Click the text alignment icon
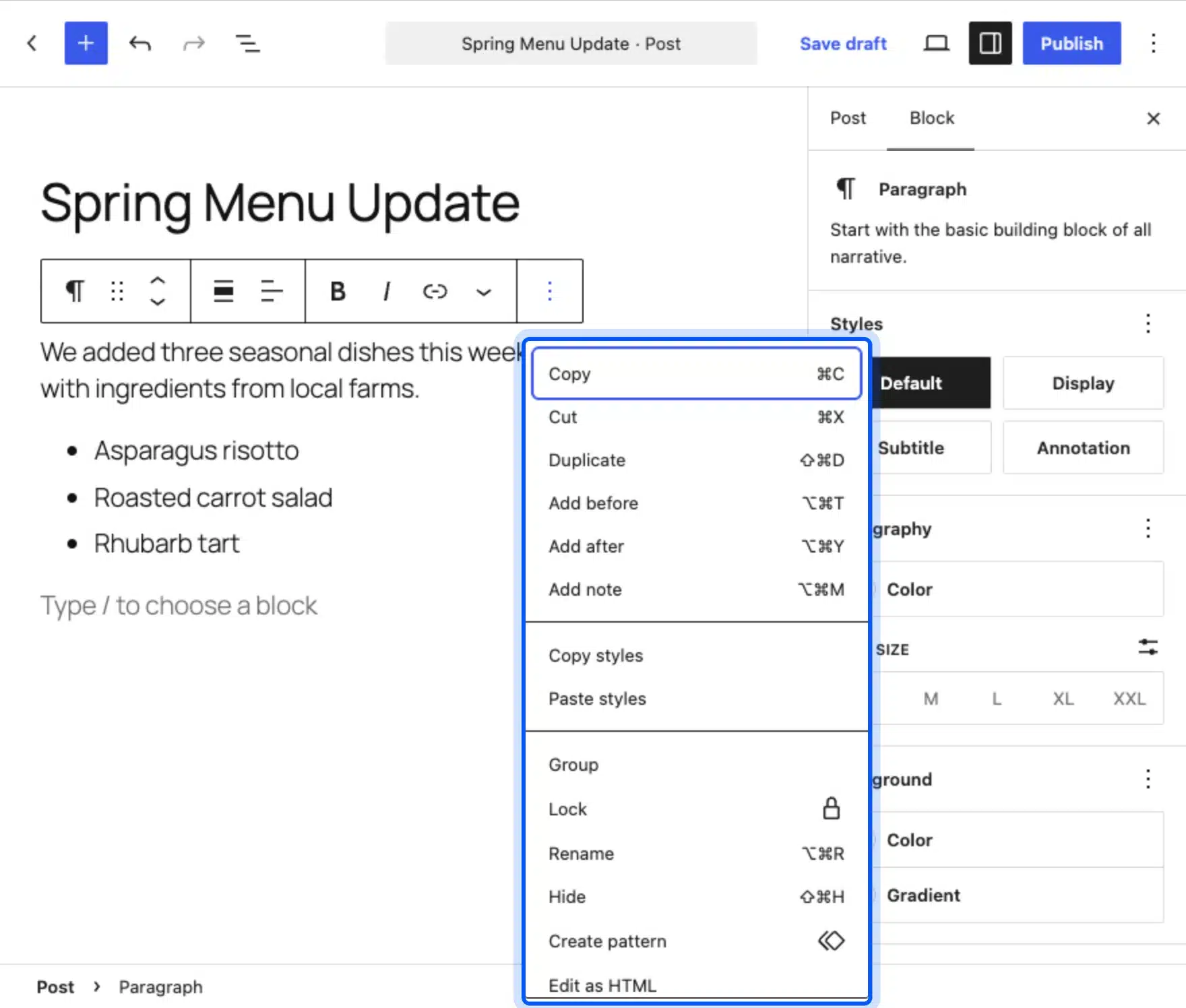This screenshot has width=1186, height=1008. [x=272, y=291]
